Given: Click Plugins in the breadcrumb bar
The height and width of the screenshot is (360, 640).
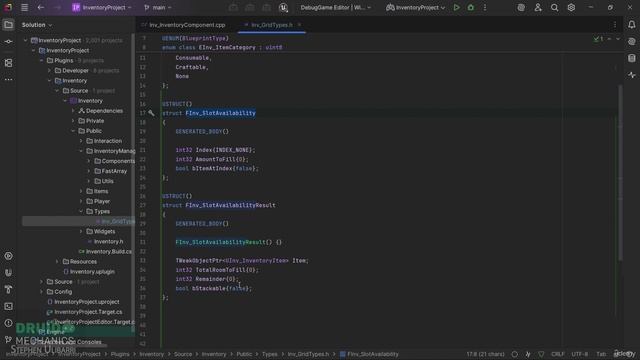Looking at the screenshot, I should tap(120, 354).
